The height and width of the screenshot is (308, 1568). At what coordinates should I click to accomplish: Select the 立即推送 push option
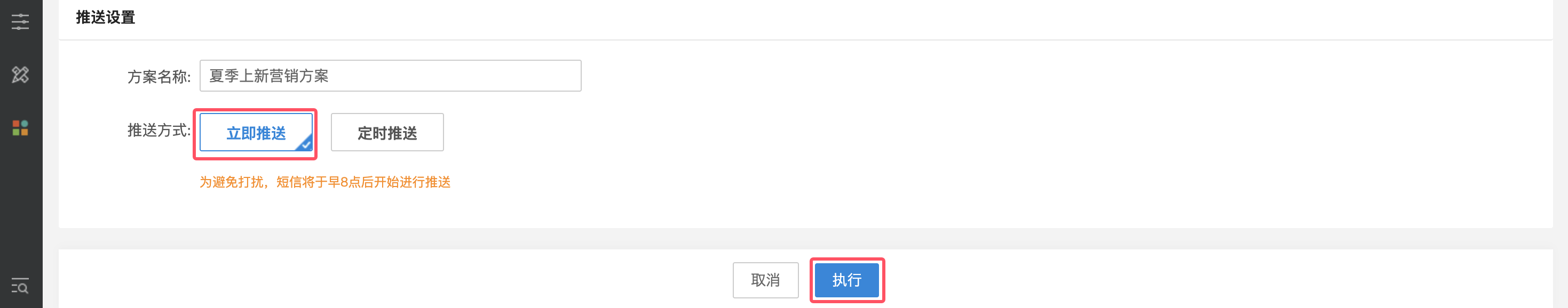(256, 133)
